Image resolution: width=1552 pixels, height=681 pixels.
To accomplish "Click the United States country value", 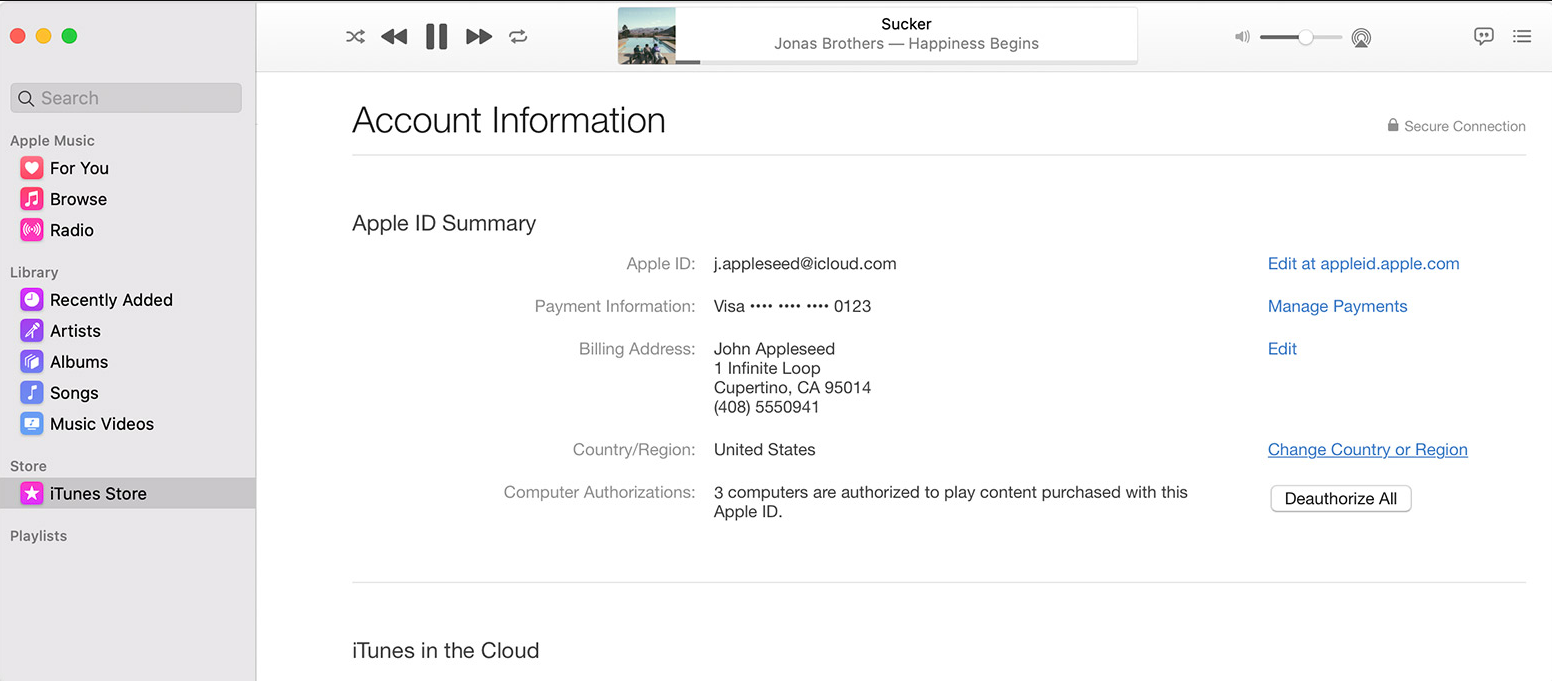I will click(764, 450).
